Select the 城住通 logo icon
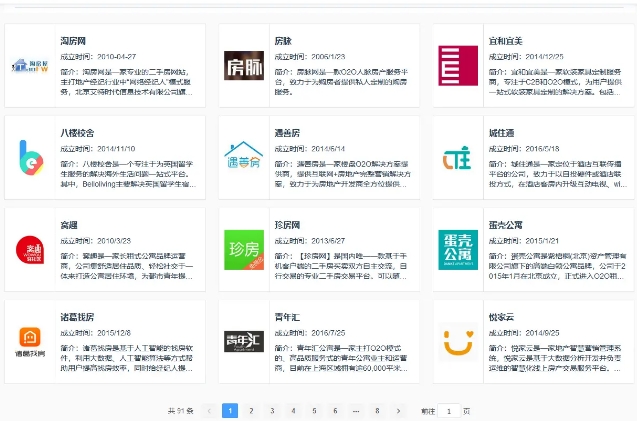This screenshot has height=421, width=641. pyautogui.click(x=457, y=158)
